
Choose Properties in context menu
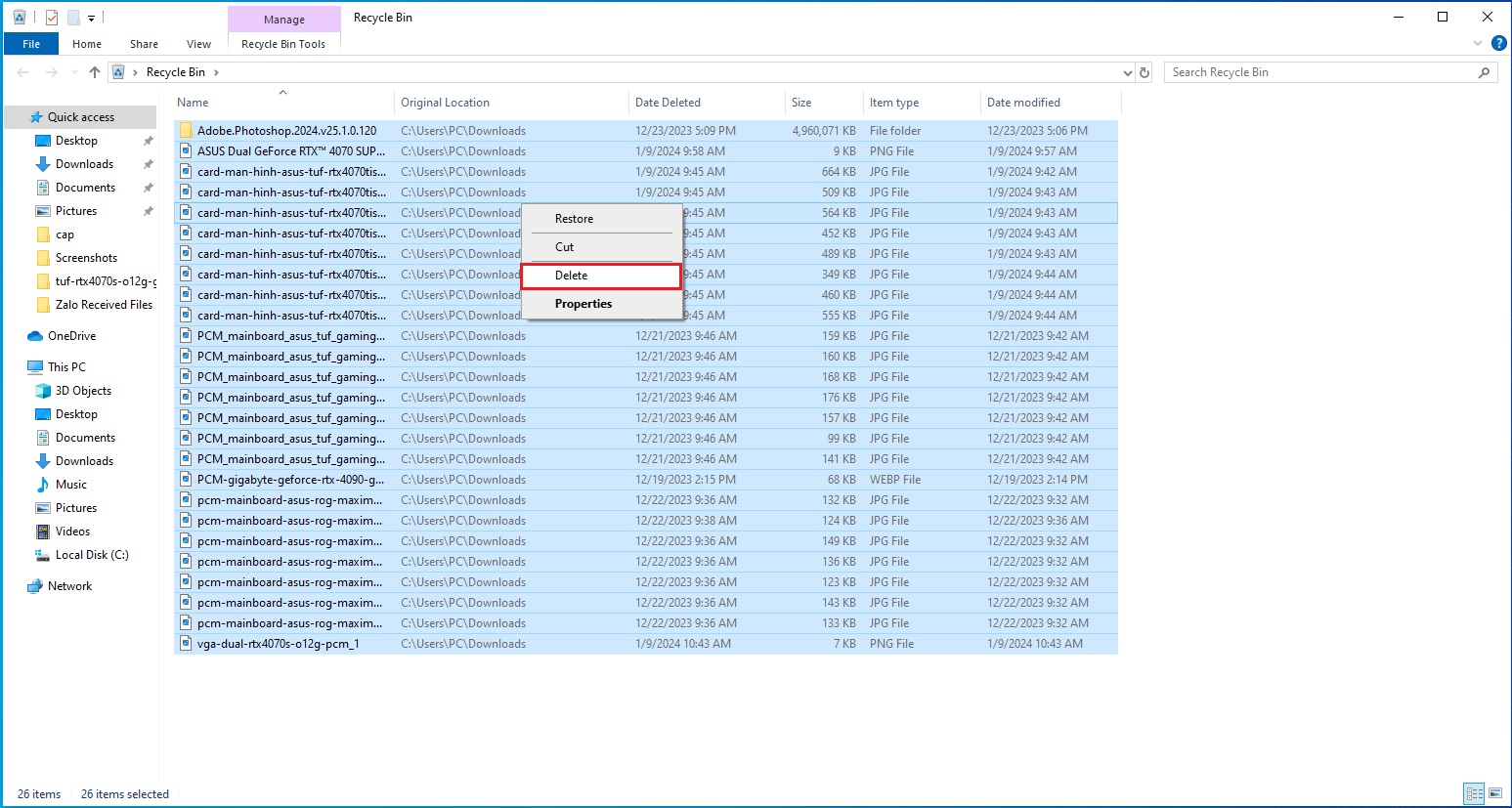tap(602, 304)
